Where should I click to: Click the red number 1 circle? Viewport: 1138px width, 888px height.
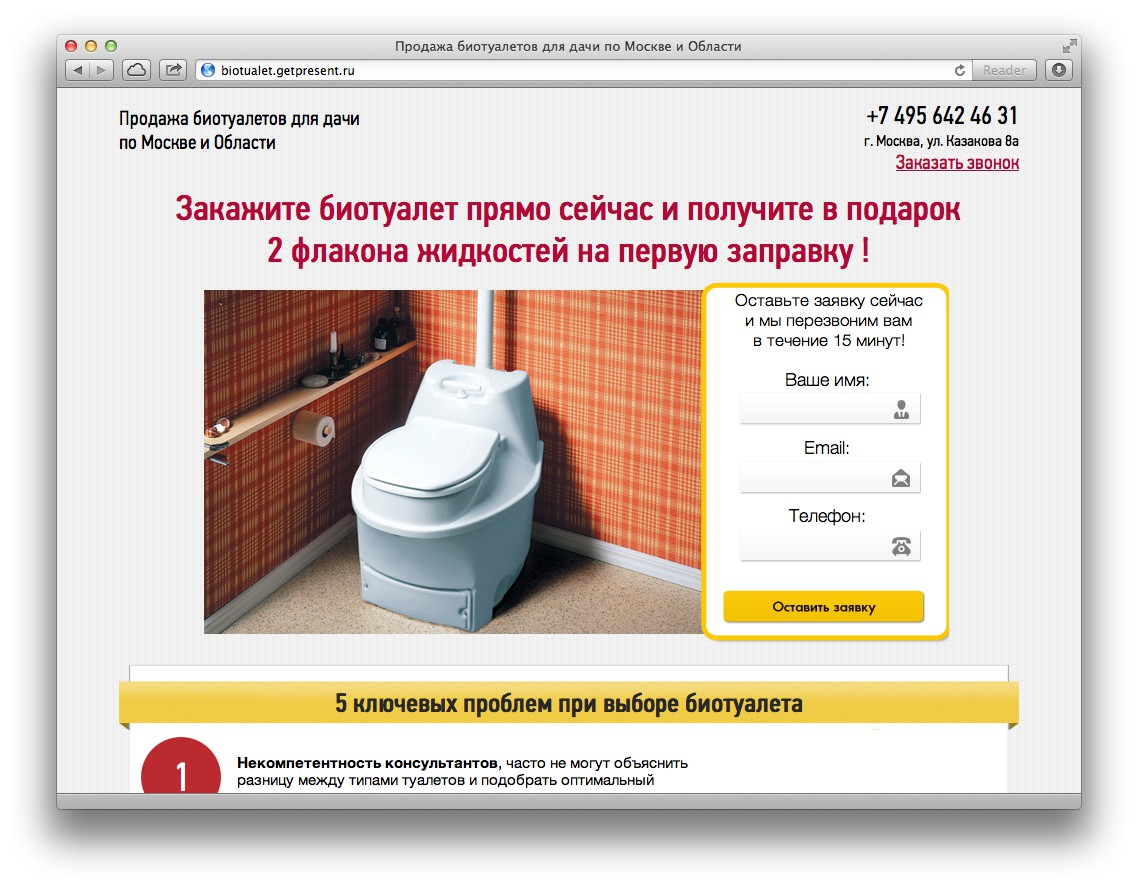181,765
